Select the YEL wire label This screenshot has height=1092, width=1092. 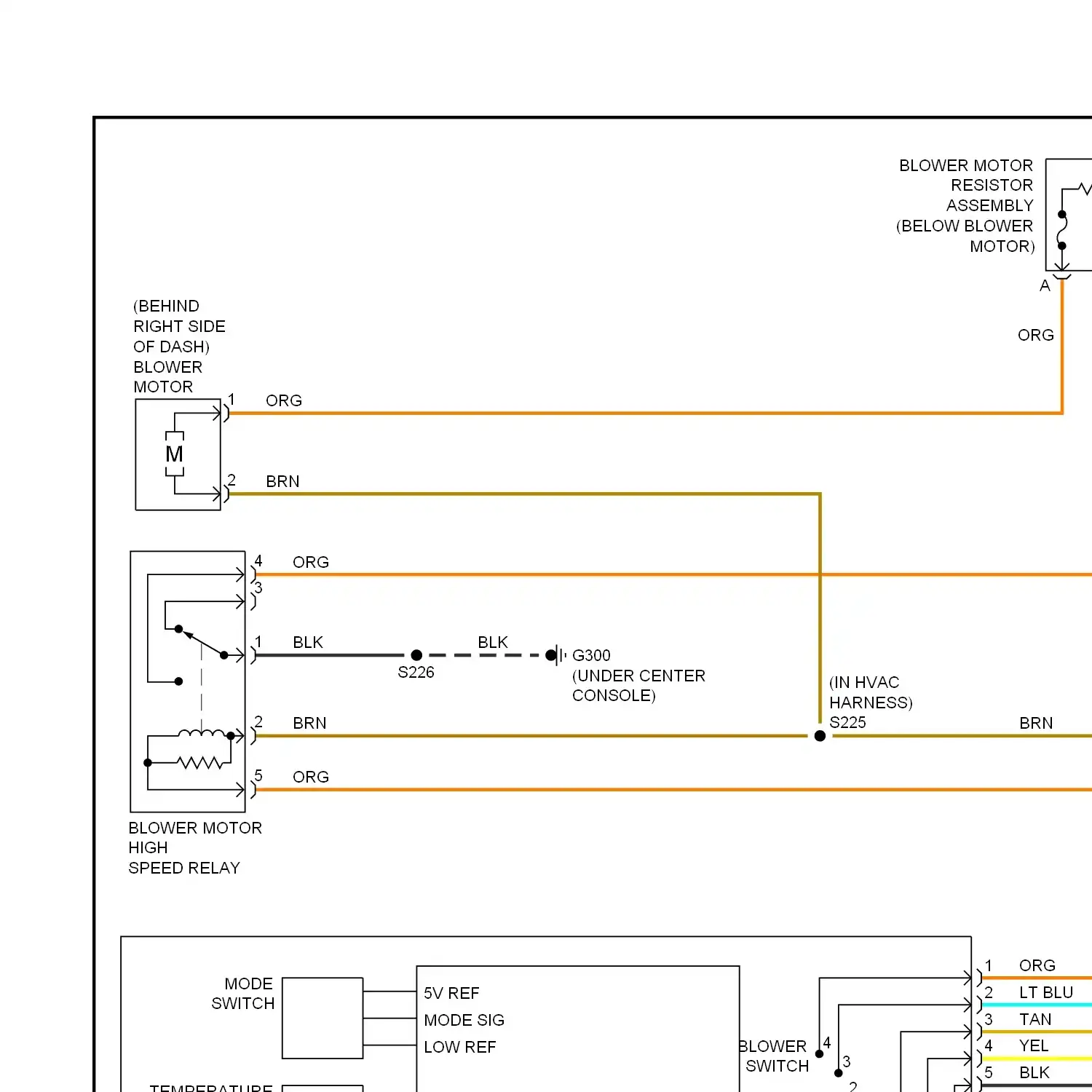(1034, 1046)
